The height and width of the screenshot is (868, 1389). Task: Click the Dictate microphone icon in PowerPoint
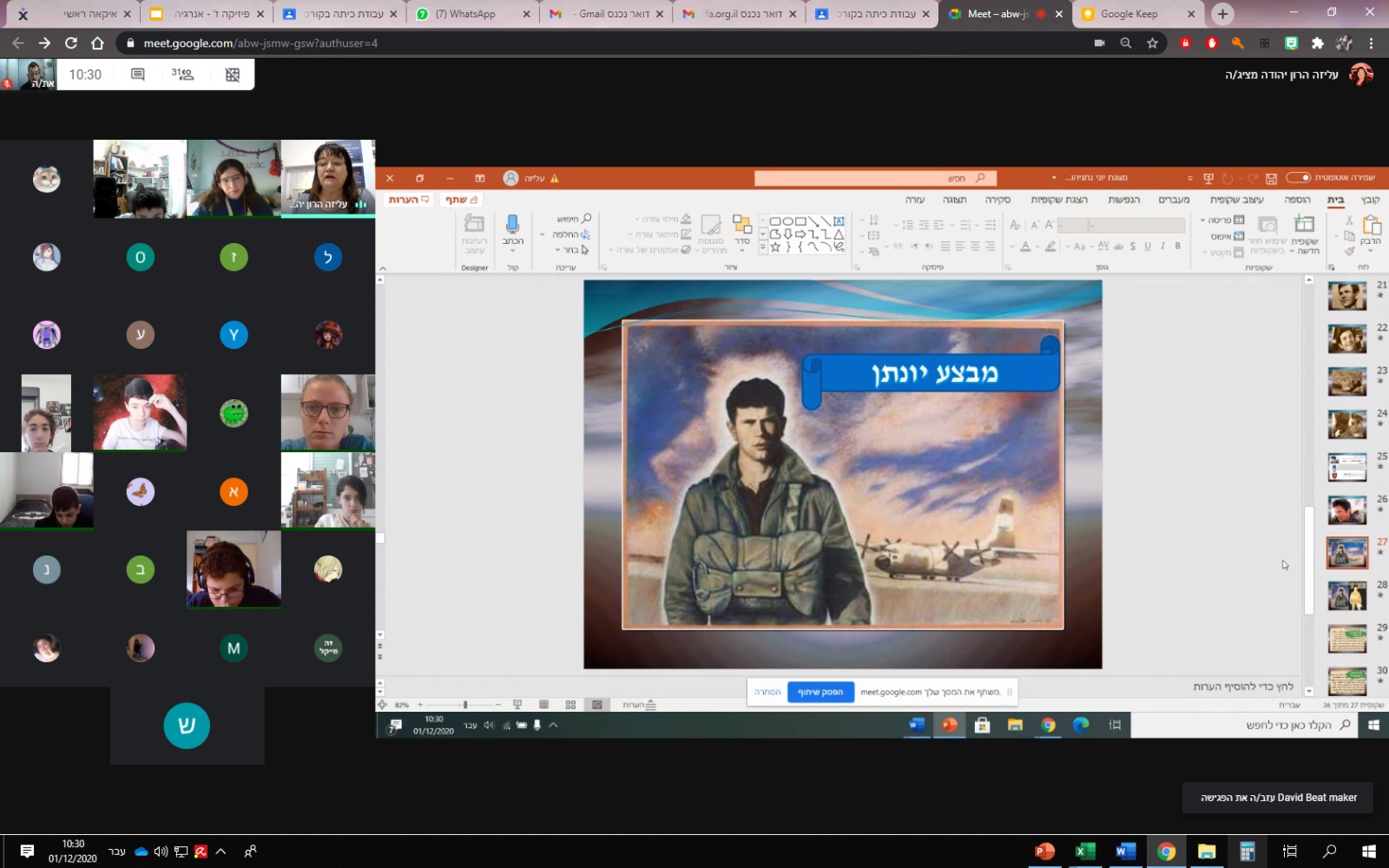512,225
